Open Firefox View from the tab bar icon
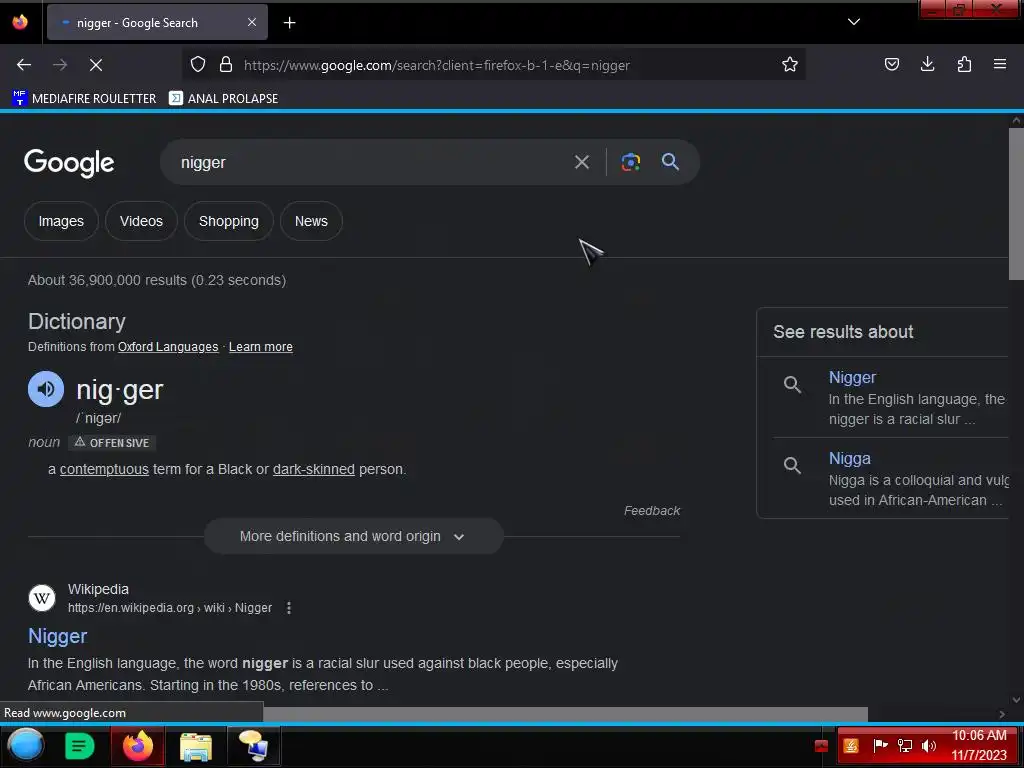Viewport: 1024px width, 768px height. 20,22
